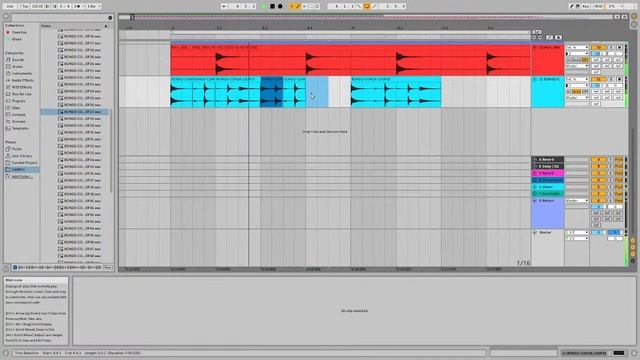
Task: Fold the BONGO track header
Action: [535, 79]
